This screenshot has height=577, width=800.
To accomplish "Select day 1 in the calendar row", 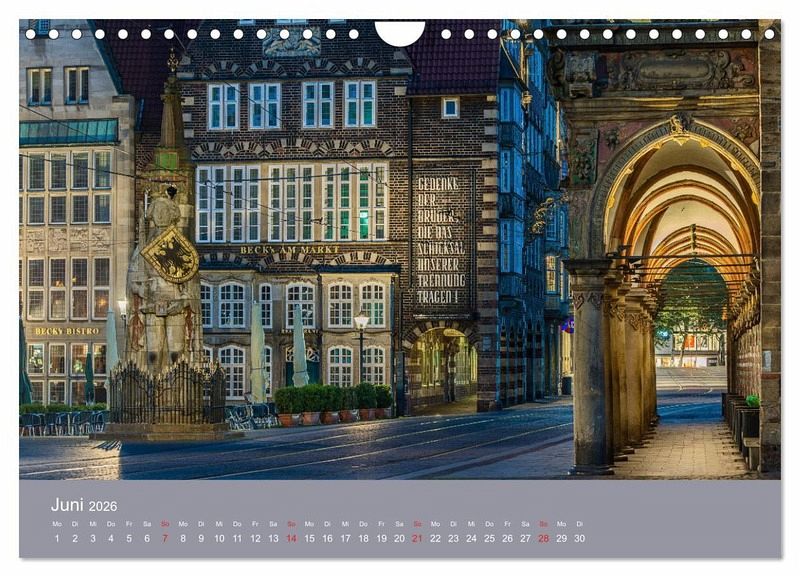I will click(x=57, y=538).
